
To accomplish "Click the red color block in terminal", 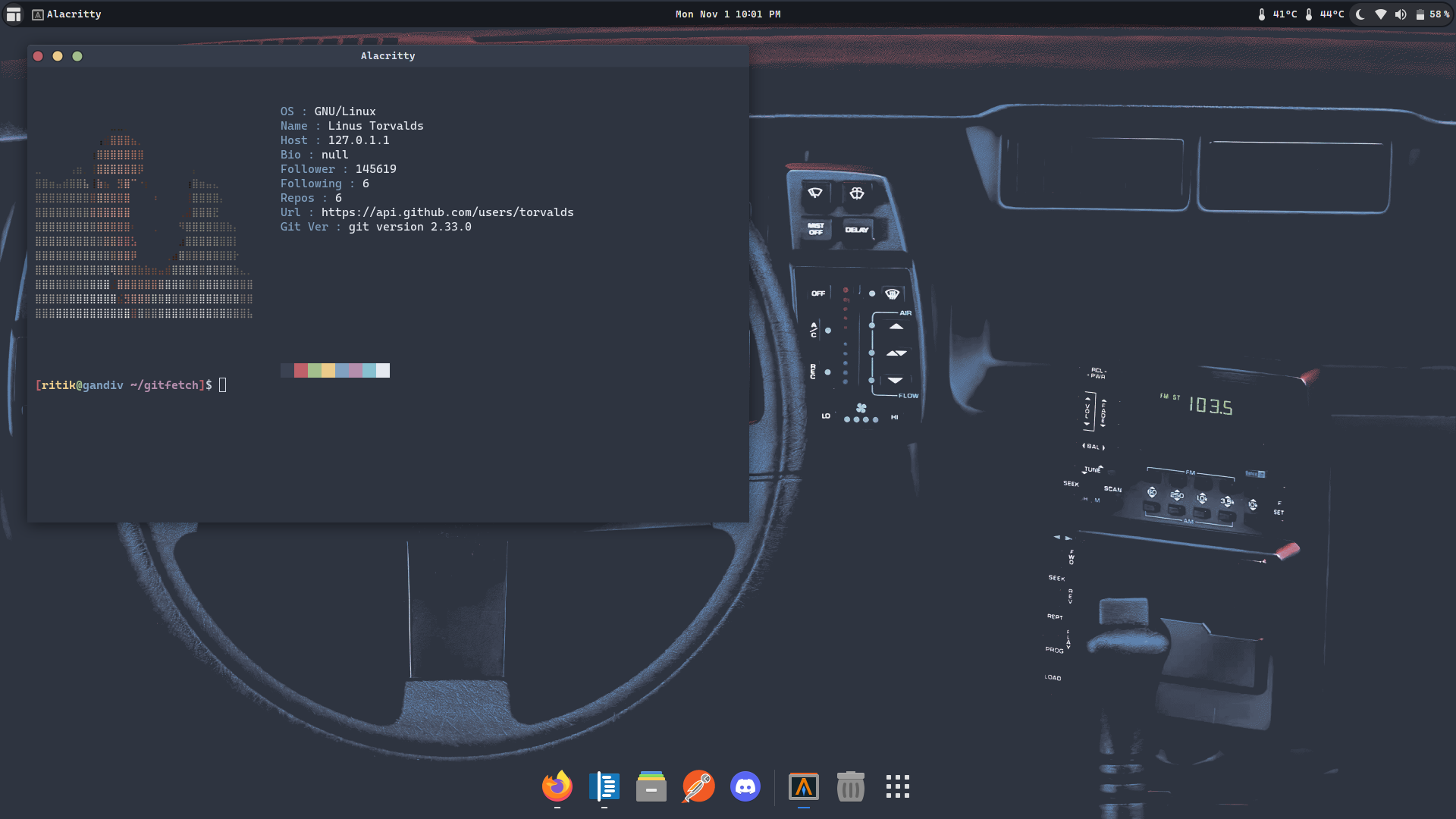I will click(x=301, y=370).
